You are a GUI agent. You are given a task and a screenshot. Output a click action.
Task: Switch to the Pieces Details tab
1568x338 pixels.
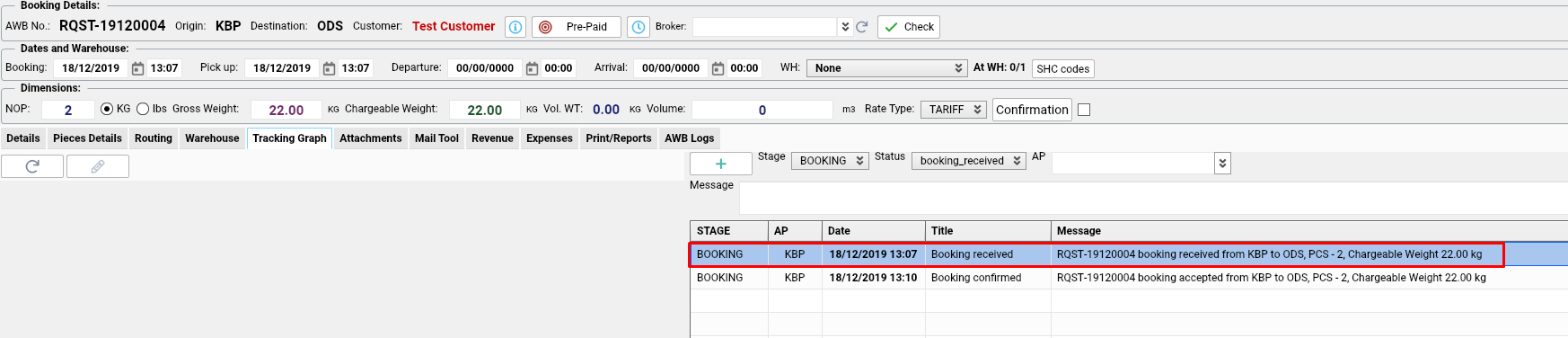point(87,138)
